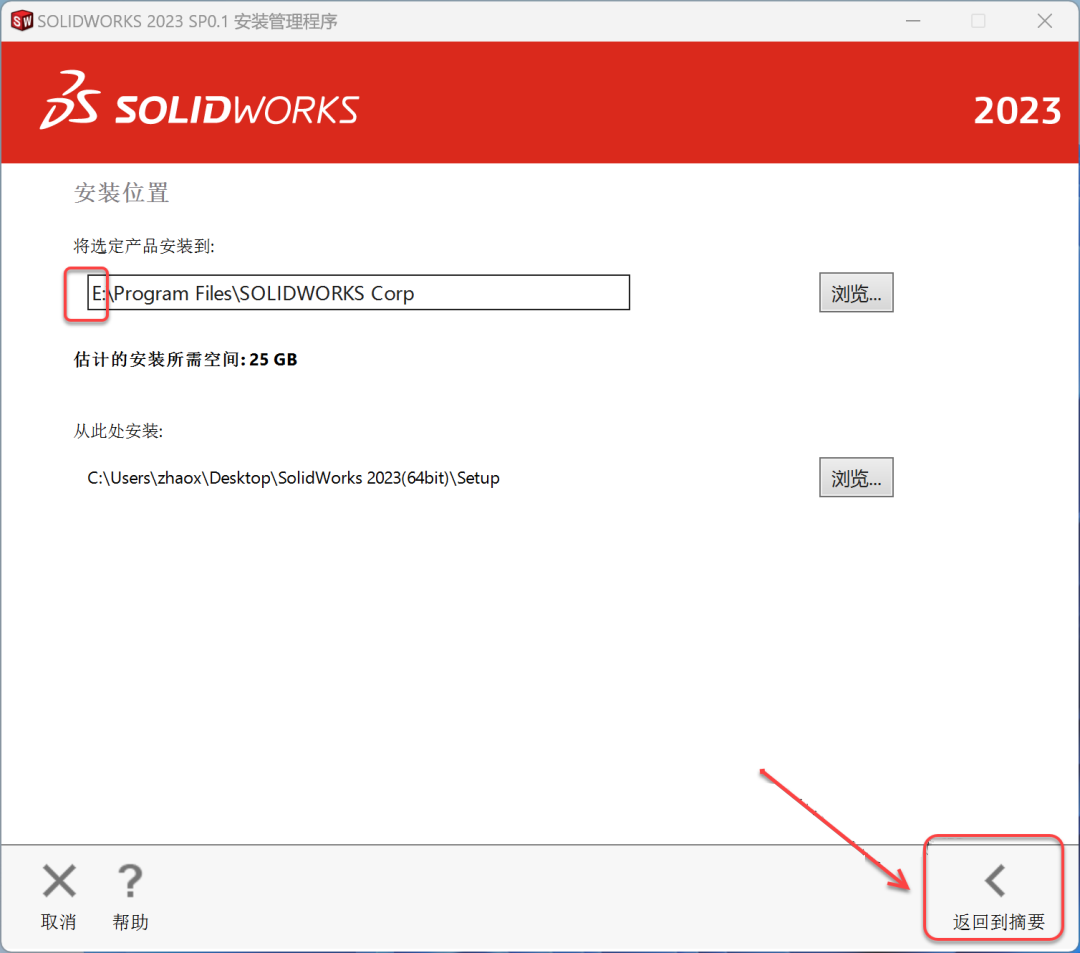Click the question mark icon above 帮助

(130, 881)
